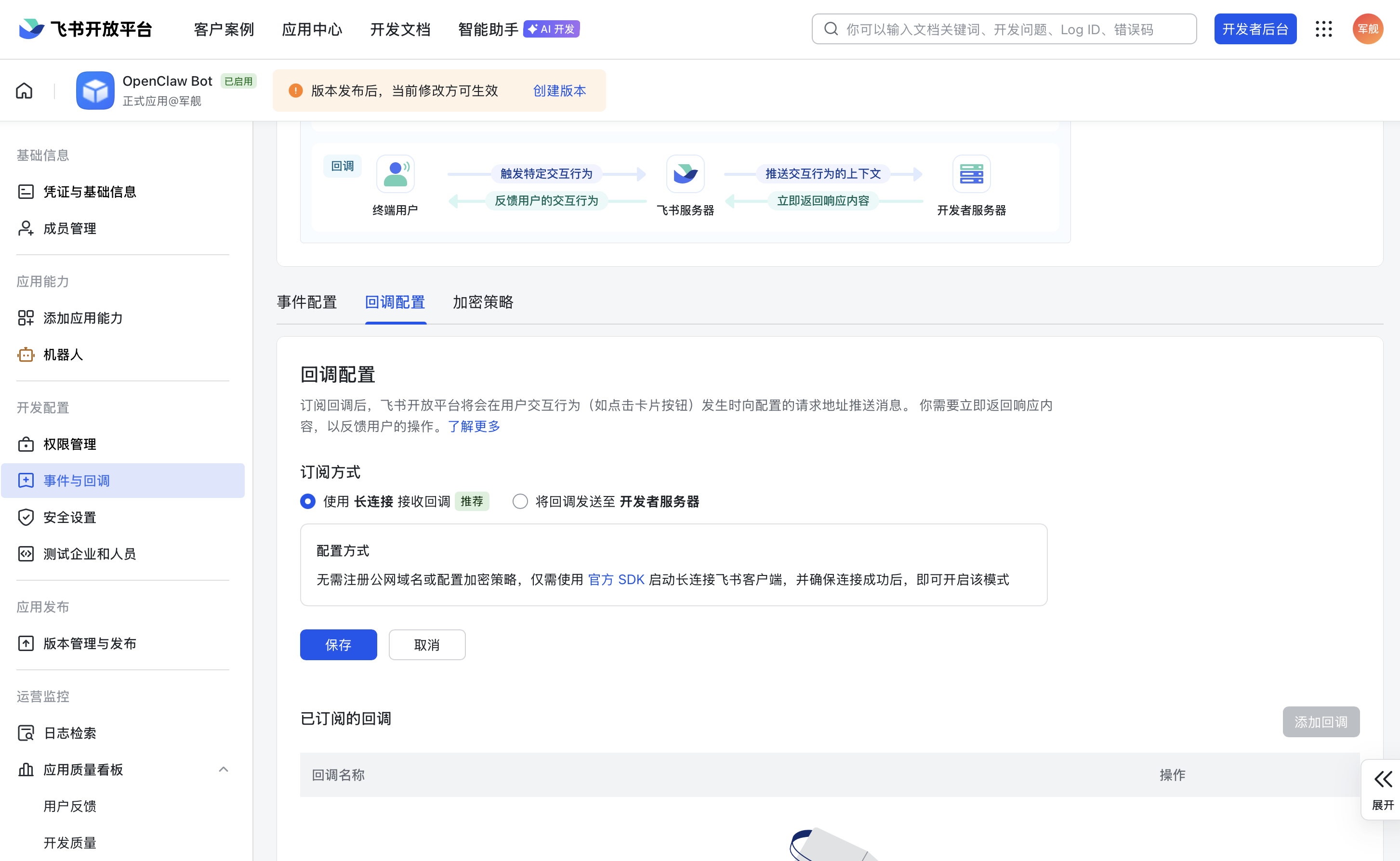Open 日志检索 log search in the sidebar

coord(69,733)
